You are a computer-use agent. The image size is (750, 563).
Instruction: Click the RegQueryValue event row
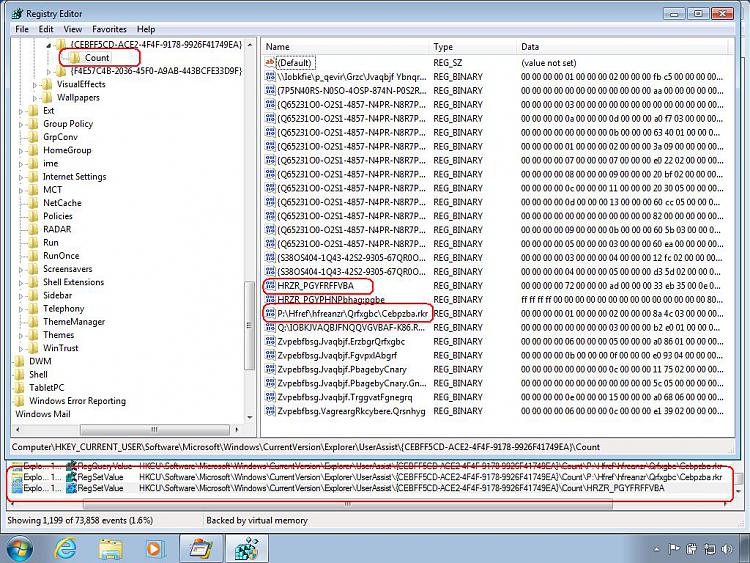click(367, 466)
